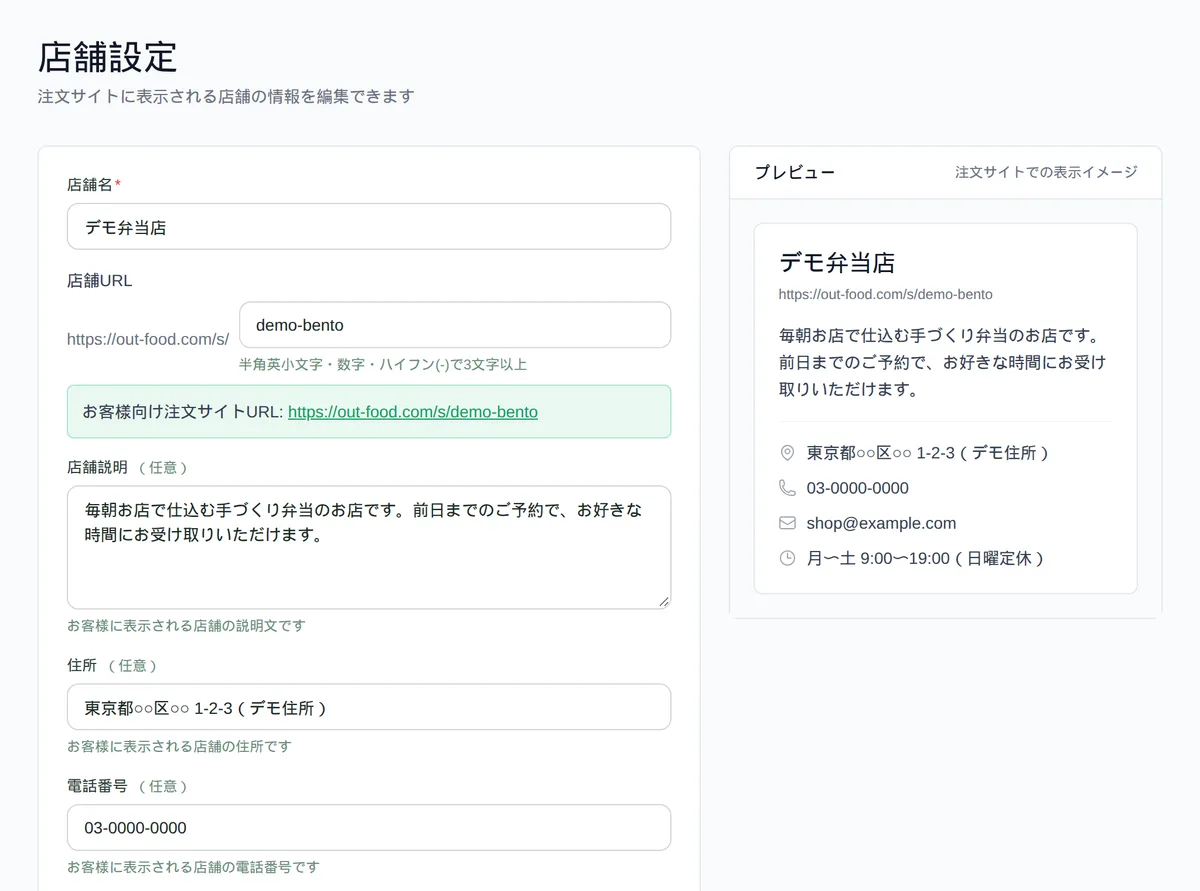Screen dimensions: 1200x891
Task: Click the preview address 東京都○○区○○ 1-2-3
Action: point(930,453)
